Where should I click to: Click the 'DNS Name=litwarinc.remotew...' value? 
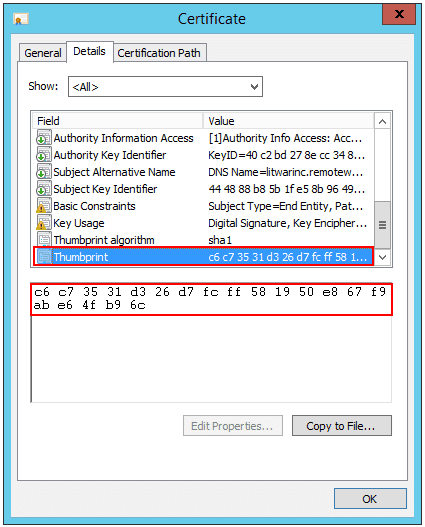(286, 172)
